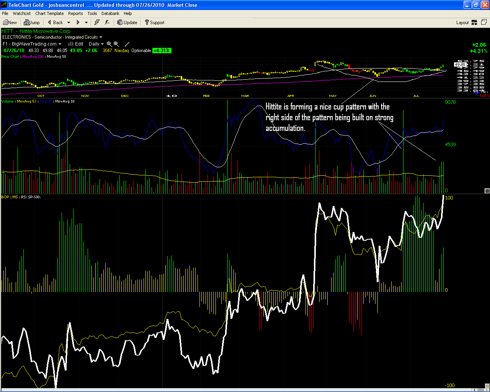Image resolution: width=490 pixels, height=392 pixels.
Task: Open the Watchlist menu
Action: 22,13
